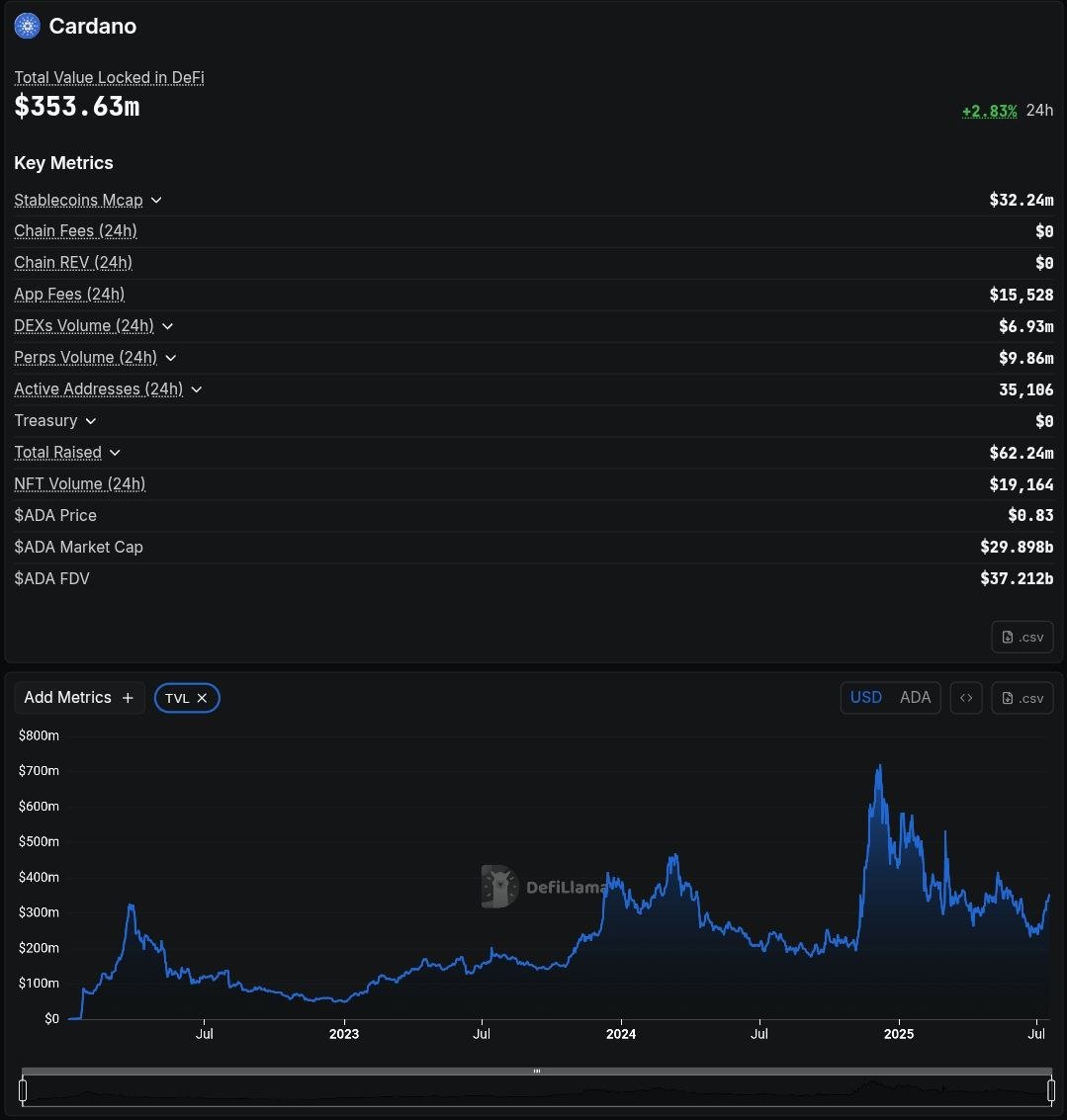Click the center grip of range slider bar

click(537, 1071)
